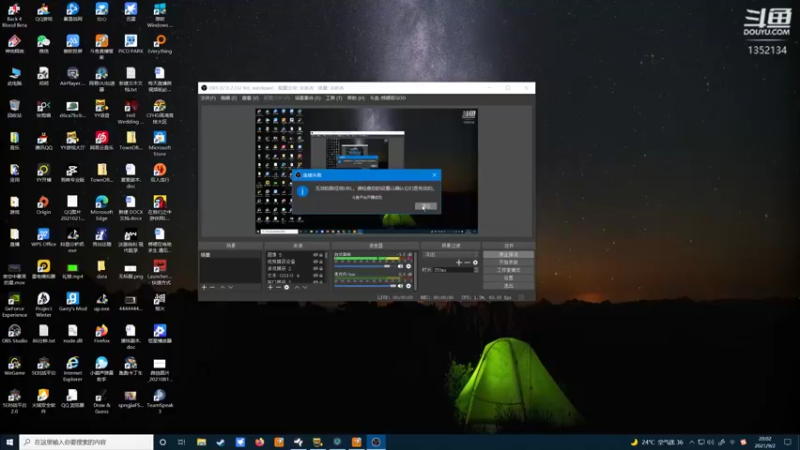The height and width of the screenshot is (450, 800).
Task: Click the taskbar search box
Action: [86, 442]
